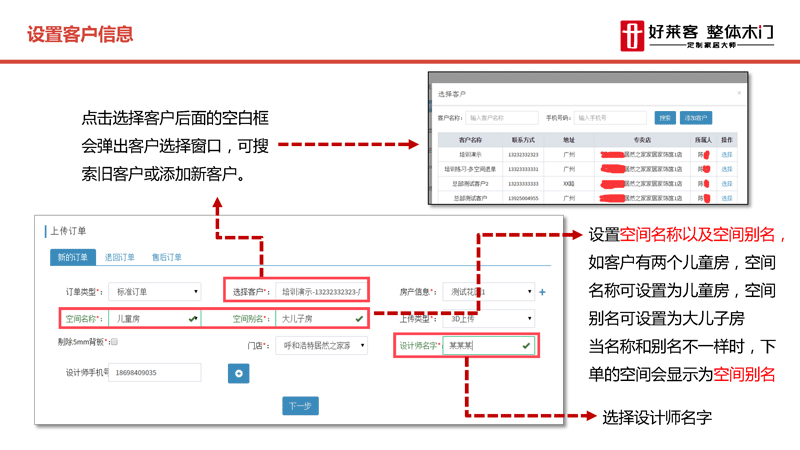The width and height of the screenshot is (800, 450).
Task: Toggle the 剔除5mm背板 checkbox
Action: (114, 342)
